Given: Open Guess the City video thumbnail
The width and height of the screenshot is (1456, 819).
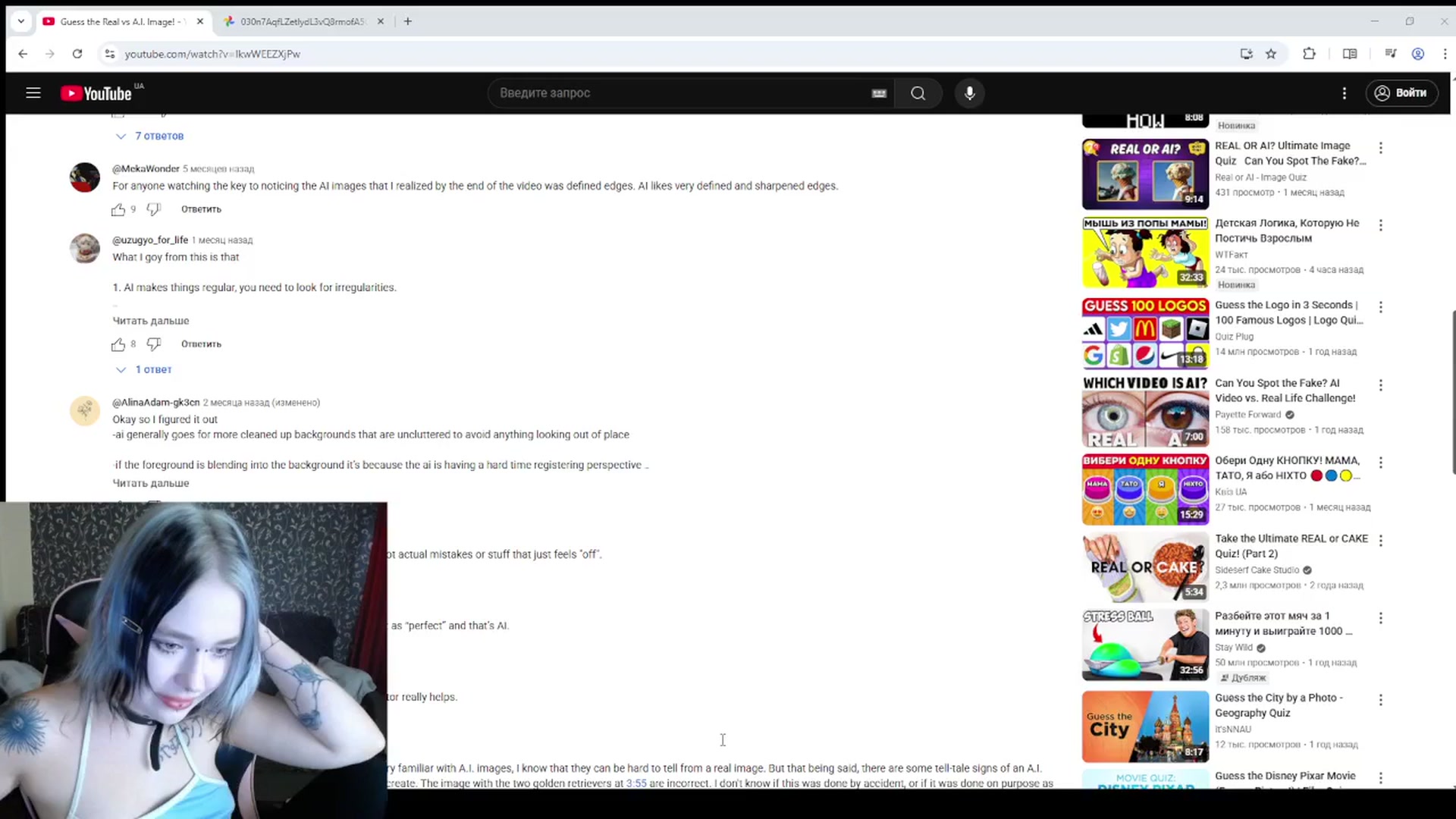Looking at the screenshot, I should tap(1145, 726).
